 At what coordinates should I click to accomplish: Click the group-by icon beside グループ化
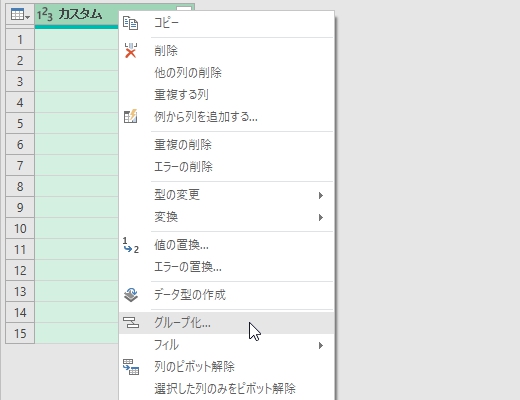(131, 323)
